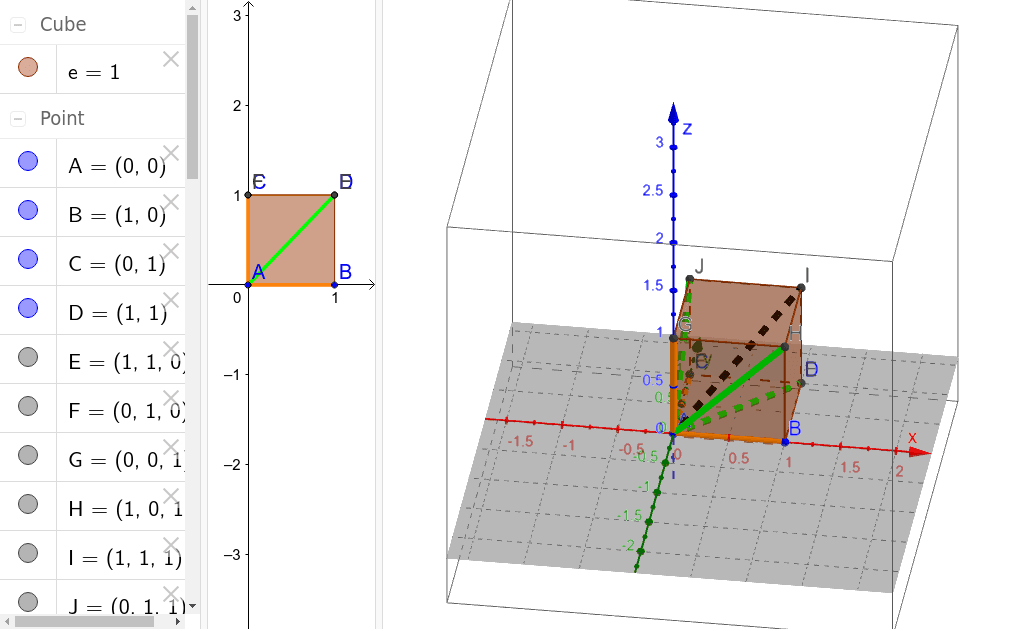Click point B in the 2D graphics view
This screenshot has height=631, width=1024.
click(334, 285)
